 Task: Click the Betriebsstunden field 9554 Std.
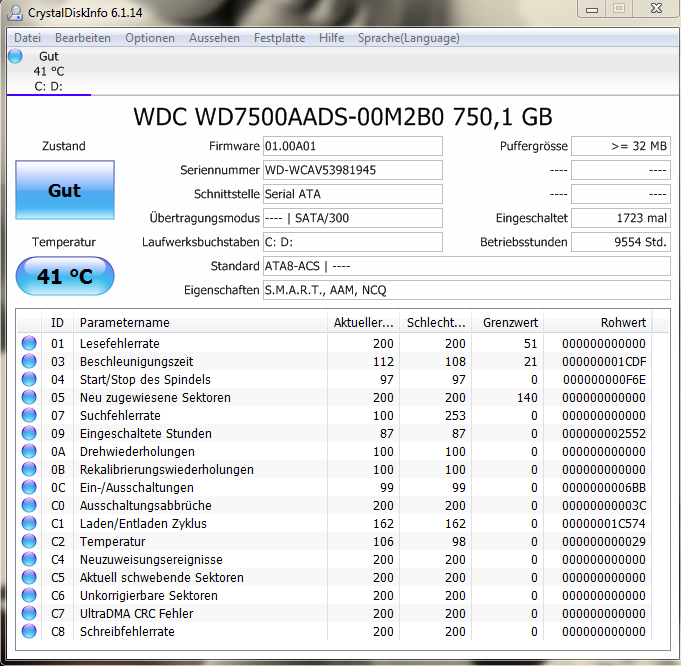tap(621, 242)
